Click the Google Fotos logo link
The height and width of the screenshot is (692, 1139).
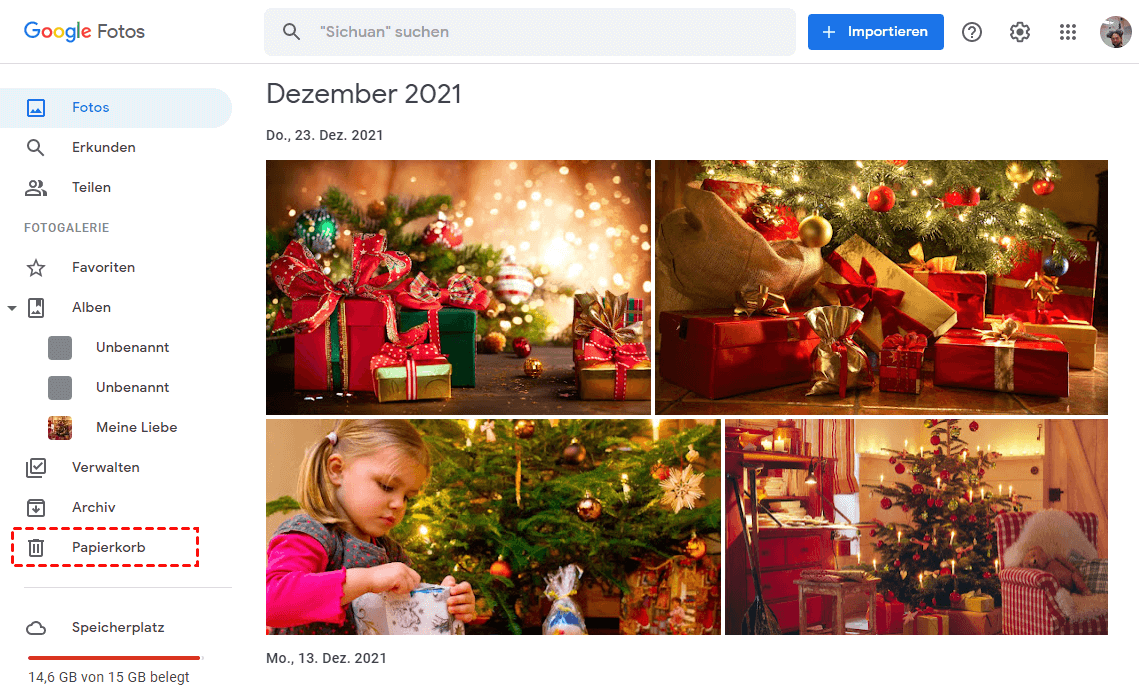point(84,31)
